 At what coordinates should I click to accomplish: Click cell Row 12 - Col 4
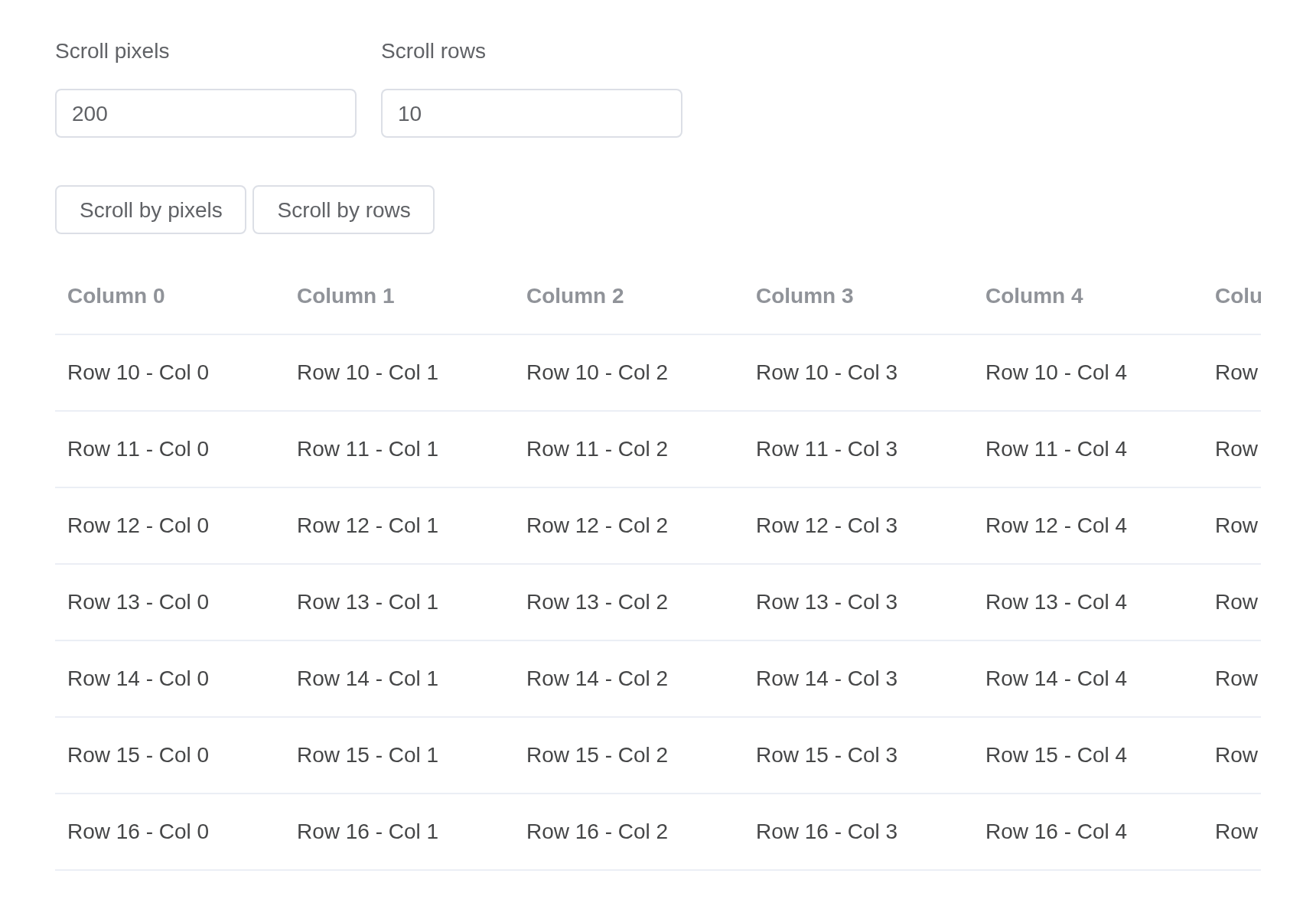click(x=1088, y=526)
